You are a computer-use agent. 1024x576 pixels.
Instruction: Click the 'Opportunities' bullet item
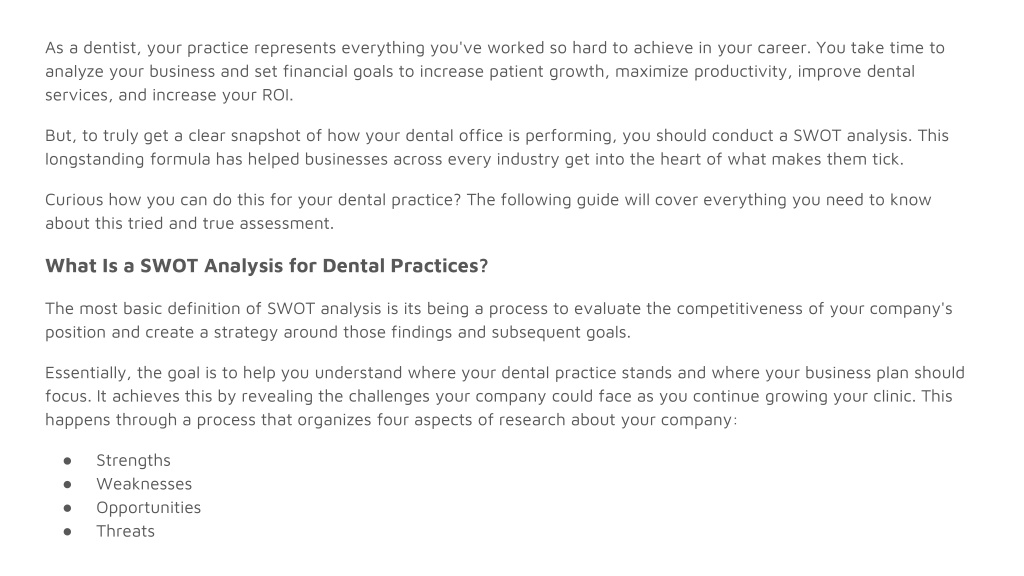[149, 507]
